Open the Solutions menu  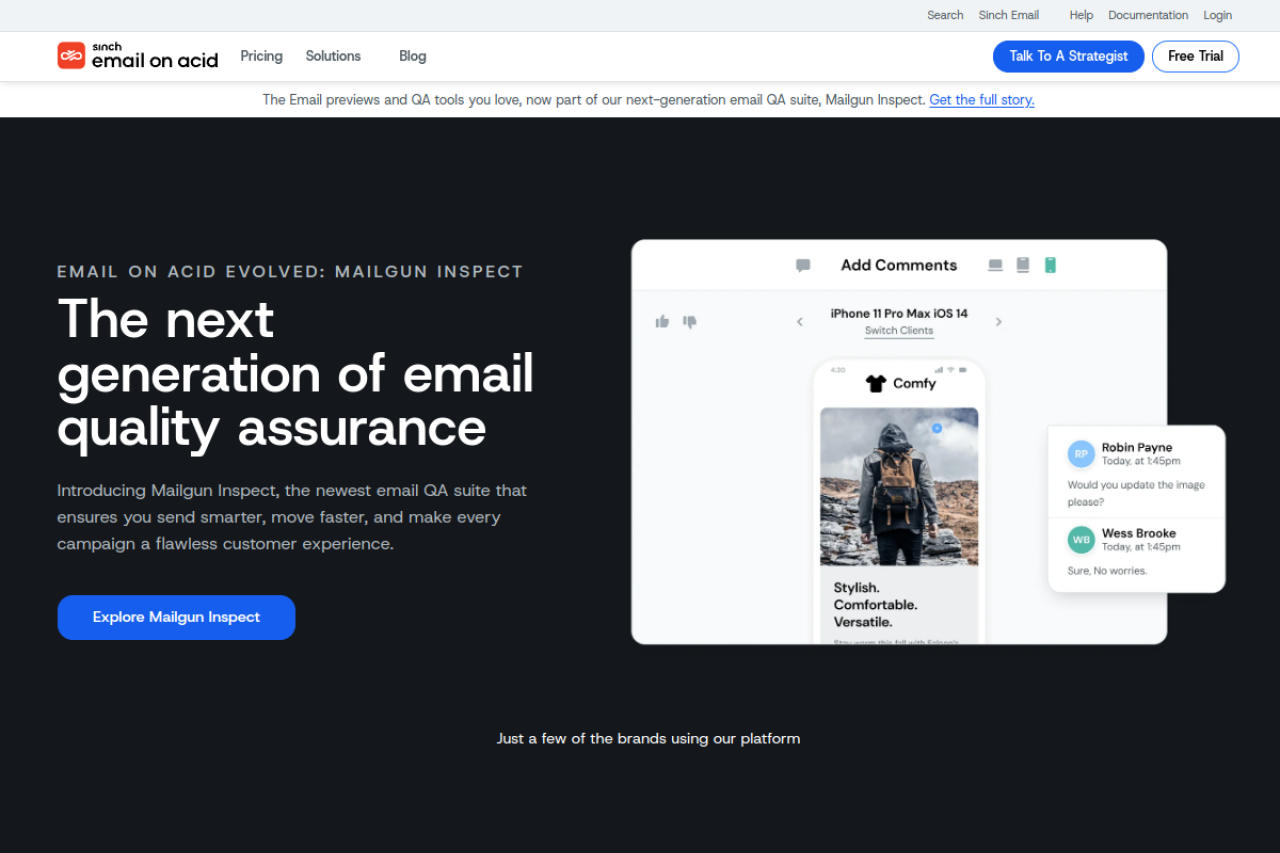[x=333, y=56]
